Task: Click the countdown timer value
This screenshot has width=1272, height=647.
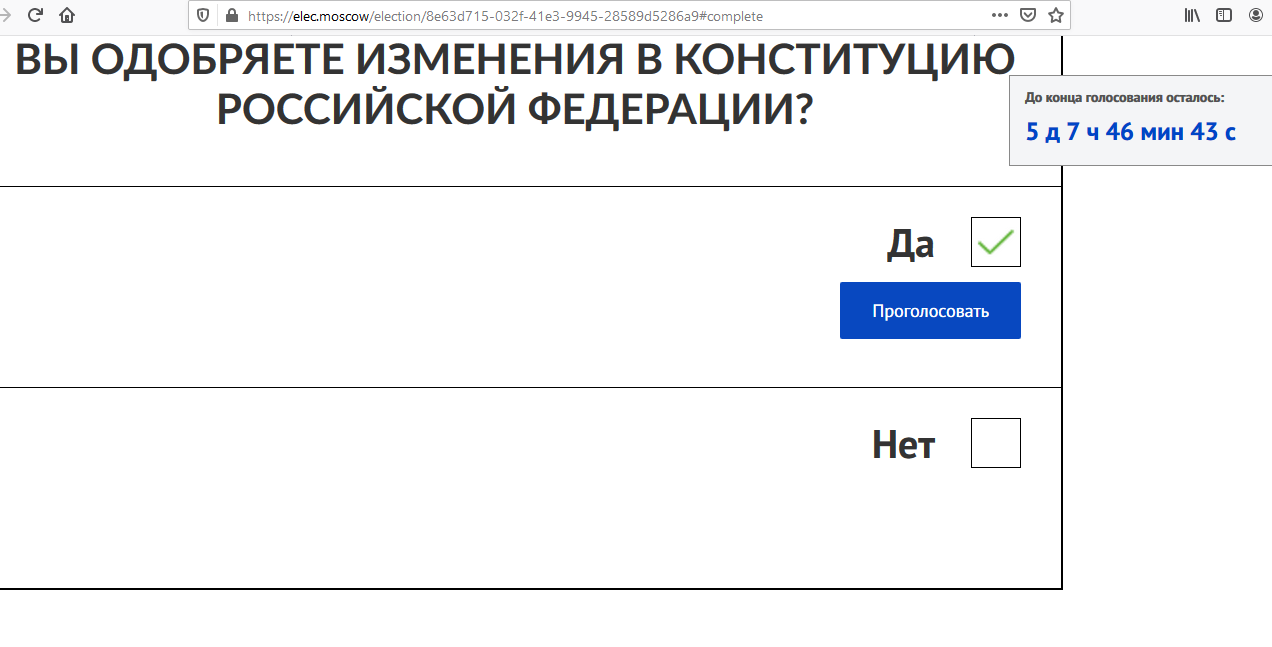Action: (1131, 131)
